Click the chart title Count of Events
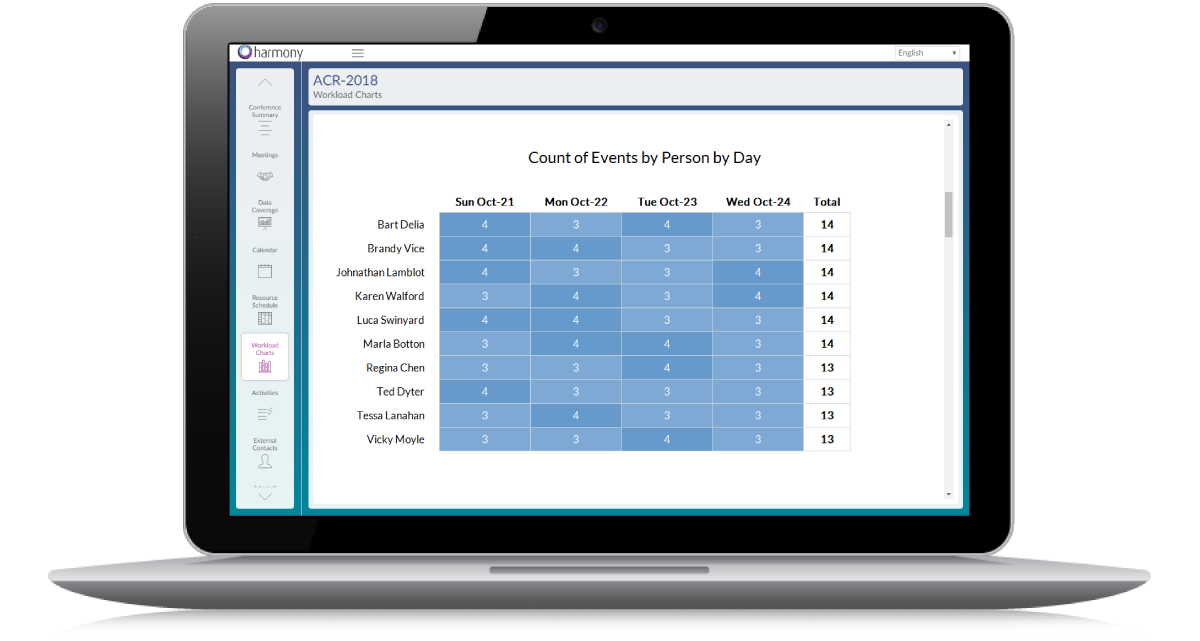Image resolution: width=1200 pixels, height=641 pixels. 645,158
